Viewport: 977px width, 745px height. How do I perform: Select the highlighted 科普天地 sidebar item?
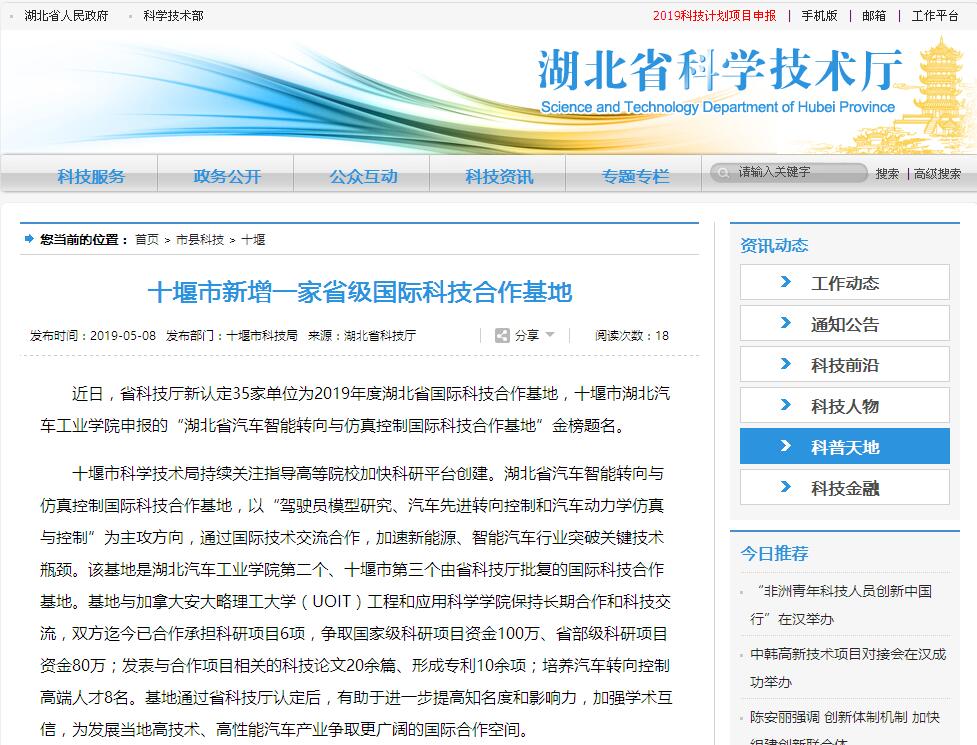coord(844,447)
